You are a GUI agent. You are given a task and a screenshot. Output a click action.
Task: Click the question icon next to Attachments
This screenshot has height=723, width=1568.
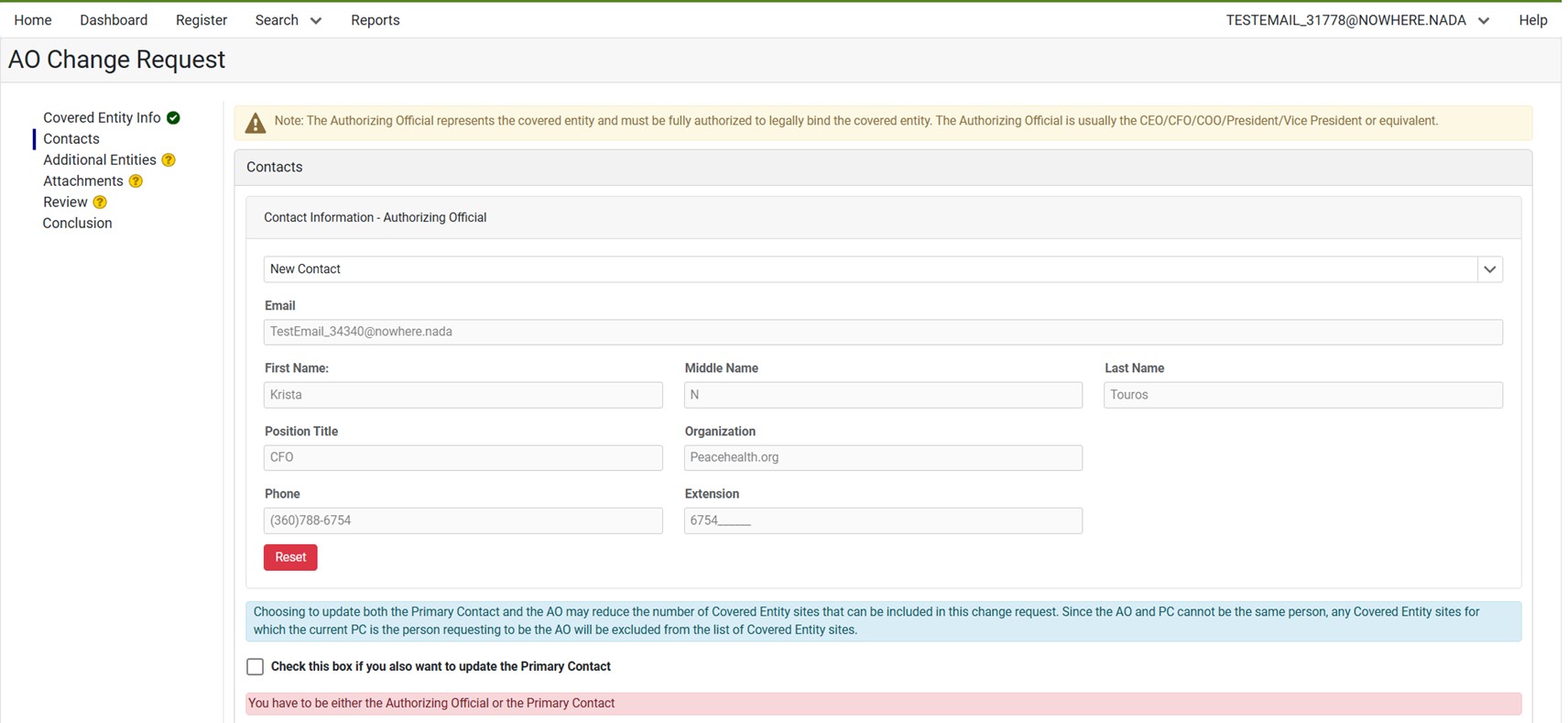(x=136, y=181)
